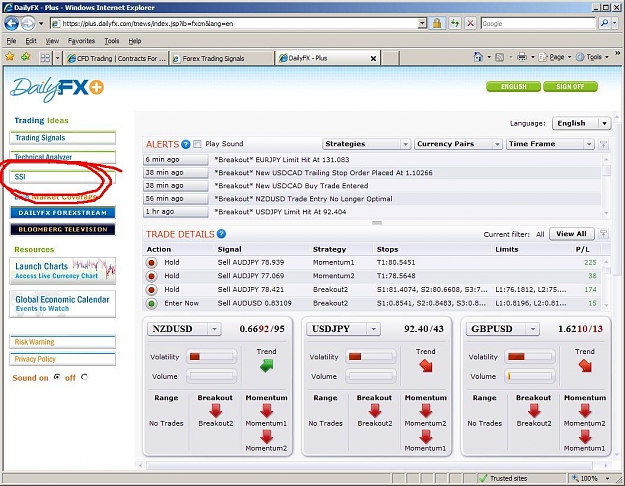Click the Refresh page icon
This screenshot has width=625, height=486.
pos(455,24)
